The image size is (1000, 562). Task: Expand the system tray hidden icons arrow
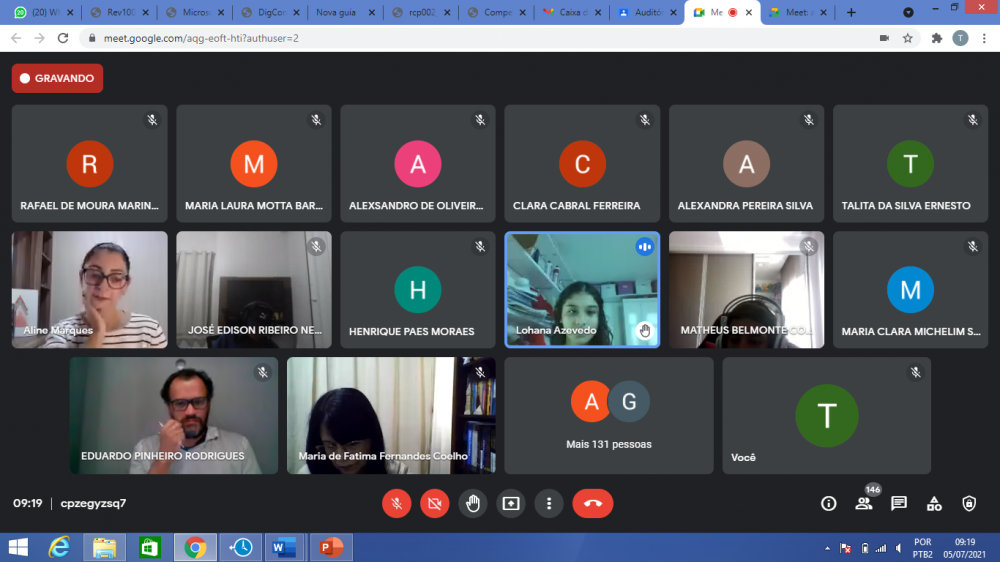point(827,548)
